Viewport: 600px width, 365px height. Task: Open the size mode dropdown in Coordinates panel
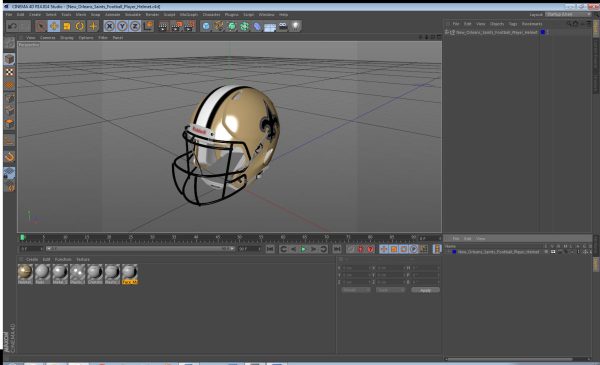(390, 290)
